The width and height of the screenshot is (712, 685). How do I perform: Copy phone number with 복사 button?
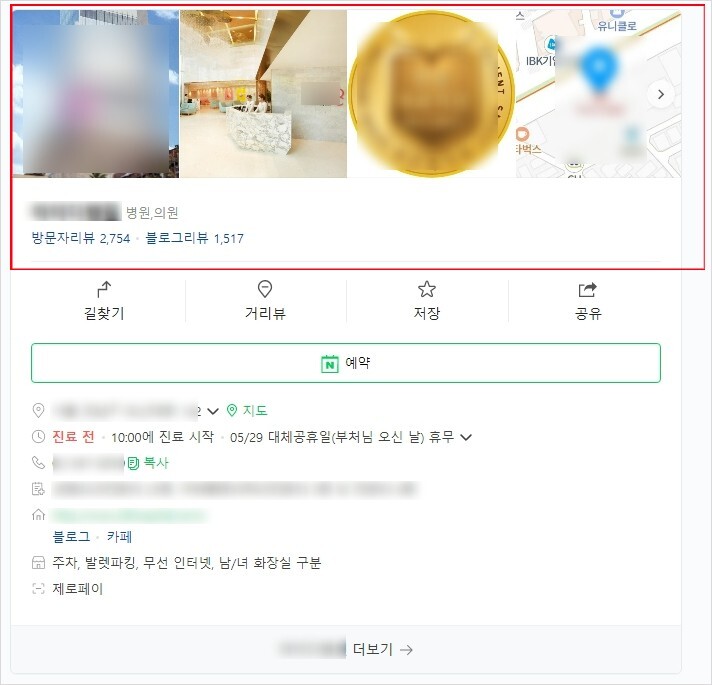[x=148, y=463]
